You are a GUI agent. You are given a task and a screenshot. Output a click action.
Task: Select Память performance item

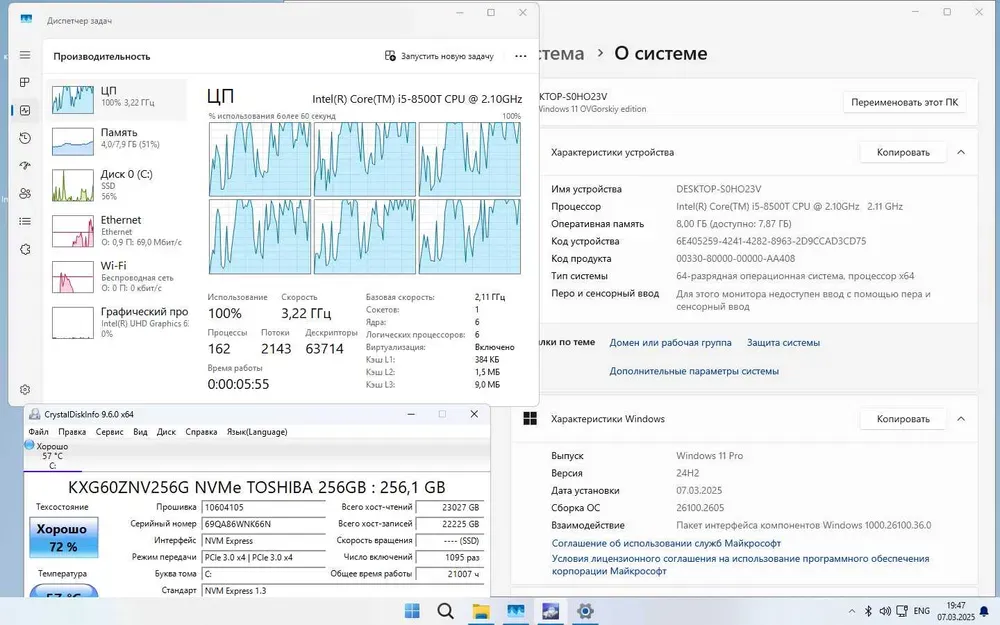click(x=118, y=140)
